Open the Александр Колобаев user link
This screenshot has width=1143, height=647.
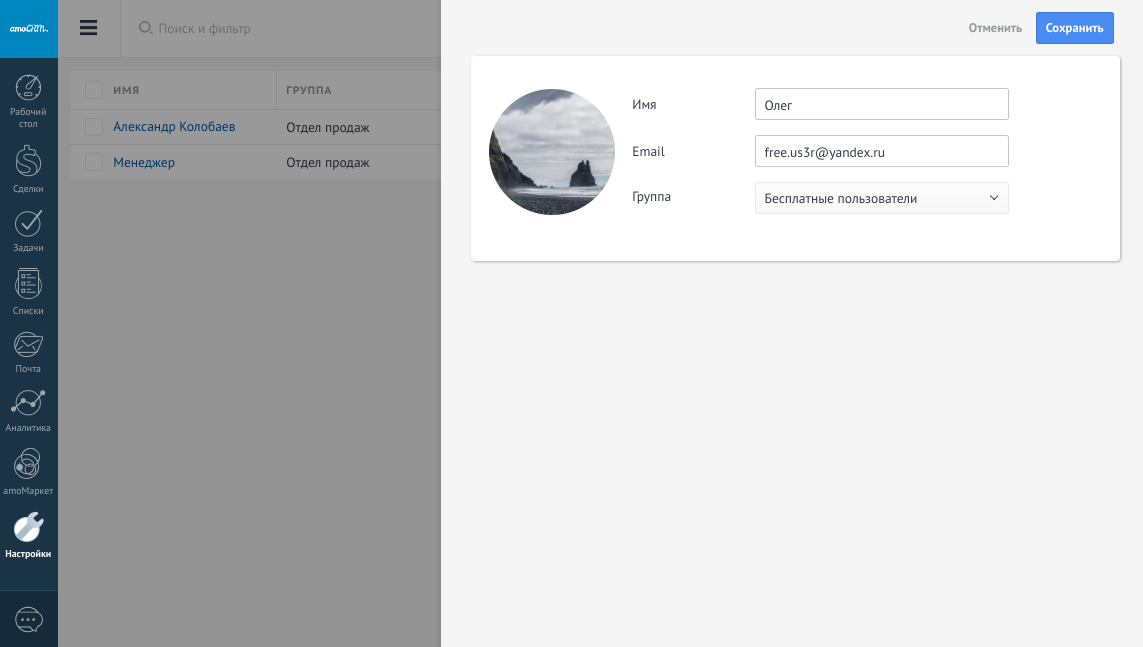tap(174, 127)
